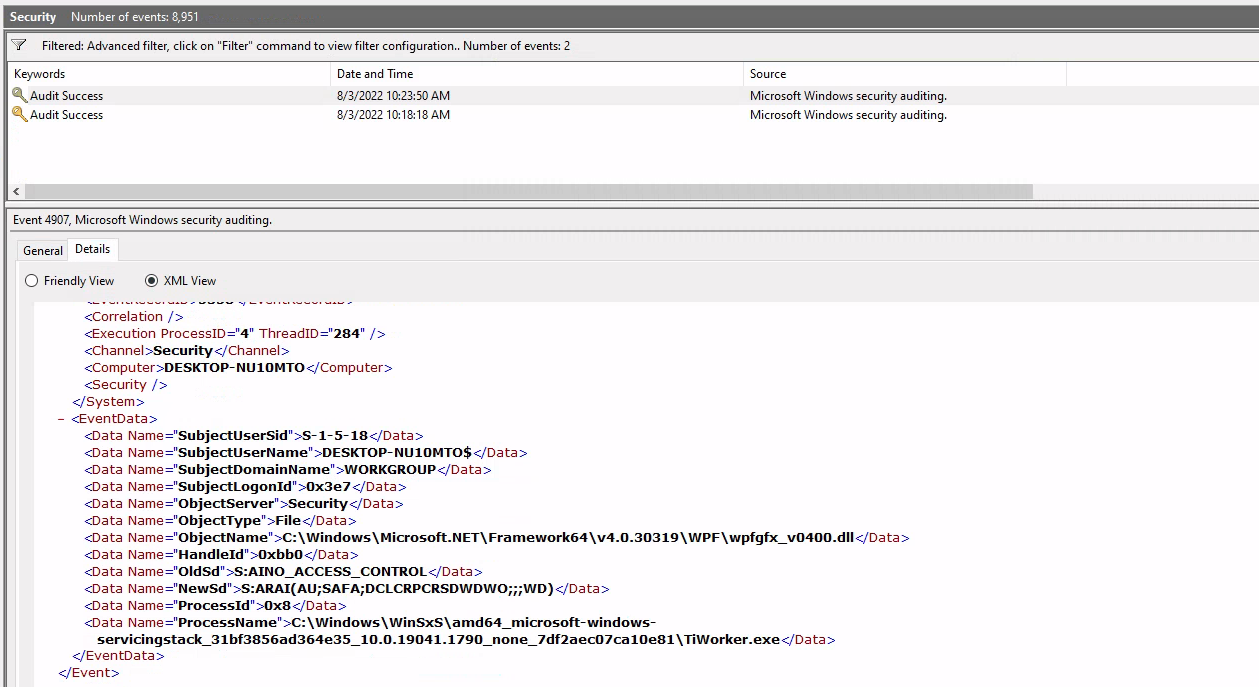Click the key icon for the 10:18:18 AM event
Screen dimensions: 1259x687
[19, 115]
